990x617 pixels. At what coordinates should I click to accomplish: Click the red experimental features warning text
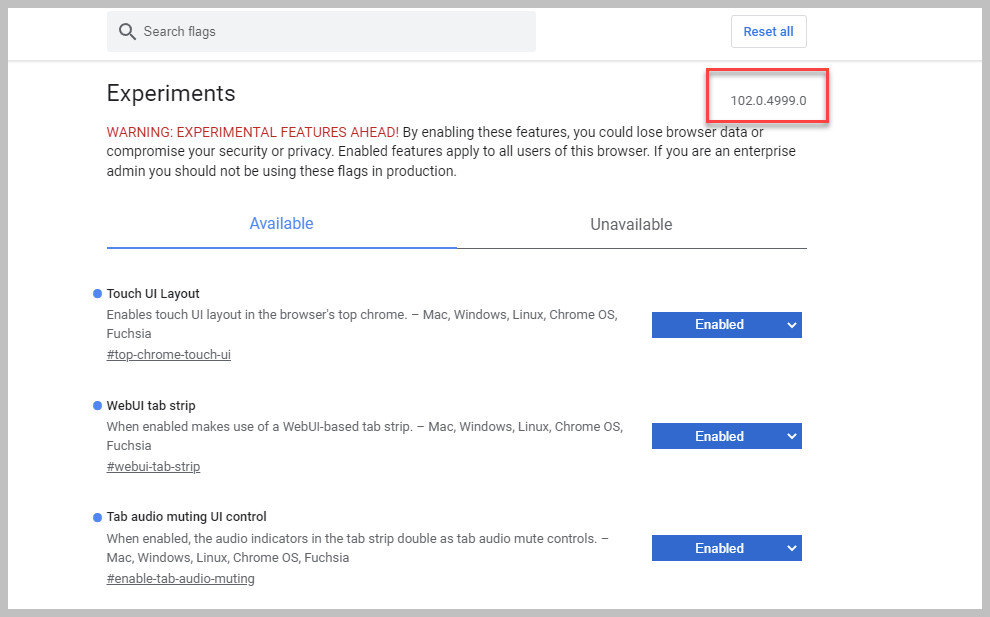click(253, 132)
